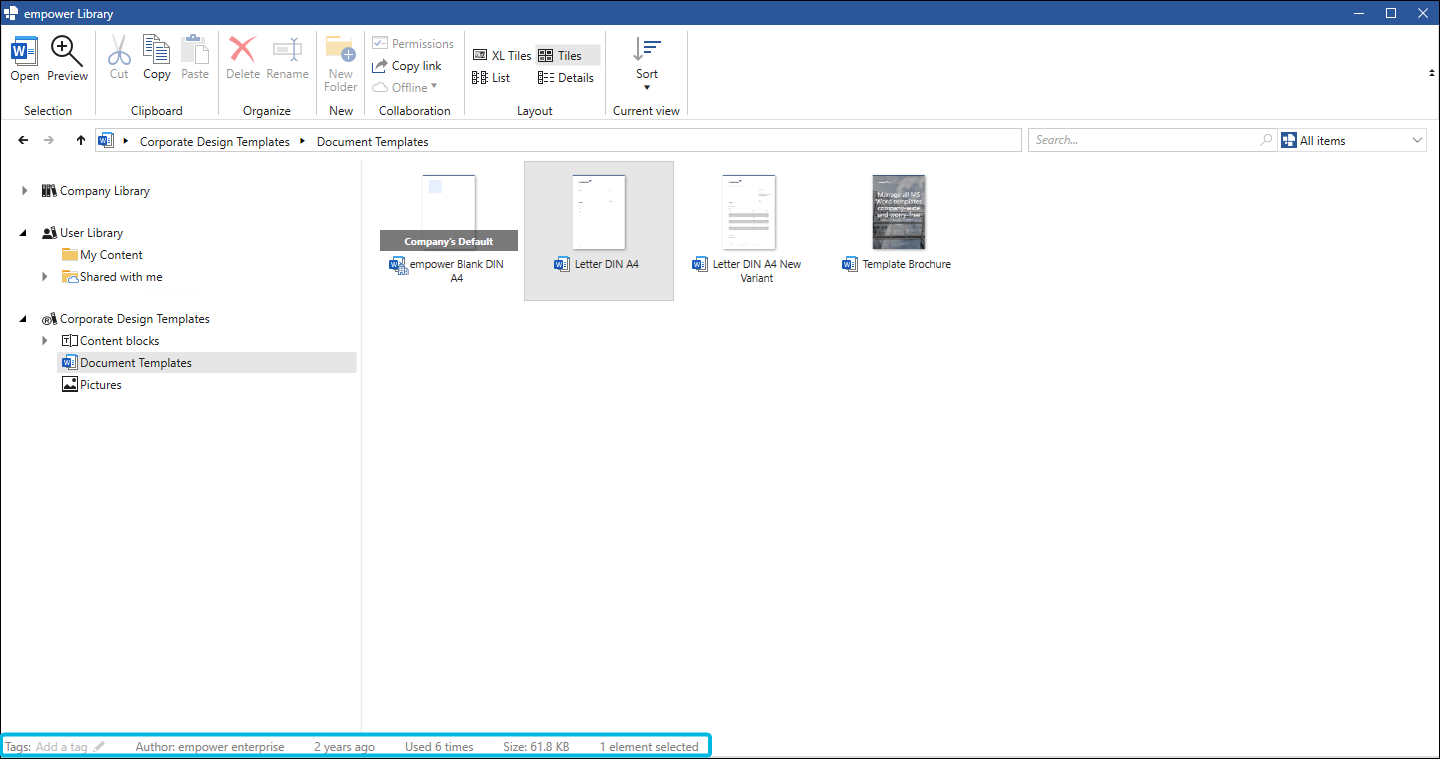Switch layout to Tiles
The image size is (1440, 759).
point(567,56)
